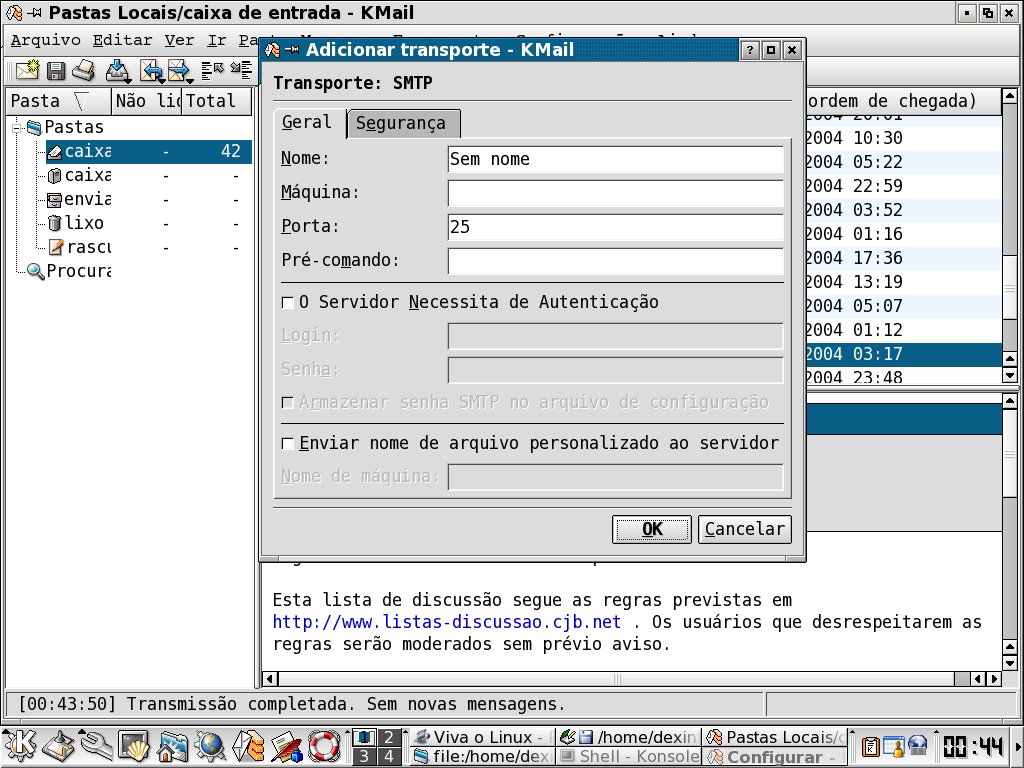Tick 'Enviar nome de arquivo personalizado' checkbox

click(287, 443)
